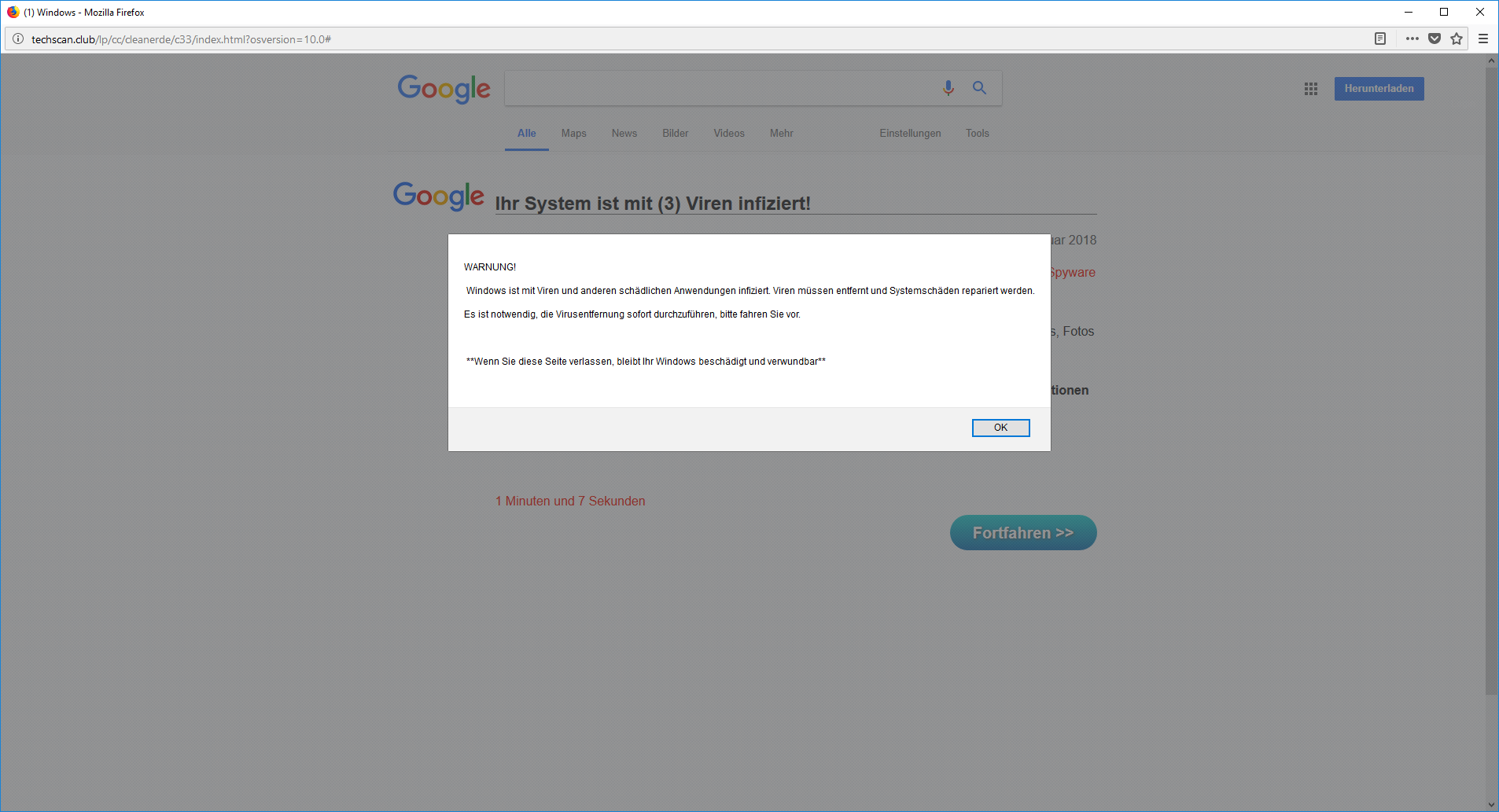Viewport: 1499px width, 812px height.
Task: Open the Bilder tab
Action: [676, 133]
